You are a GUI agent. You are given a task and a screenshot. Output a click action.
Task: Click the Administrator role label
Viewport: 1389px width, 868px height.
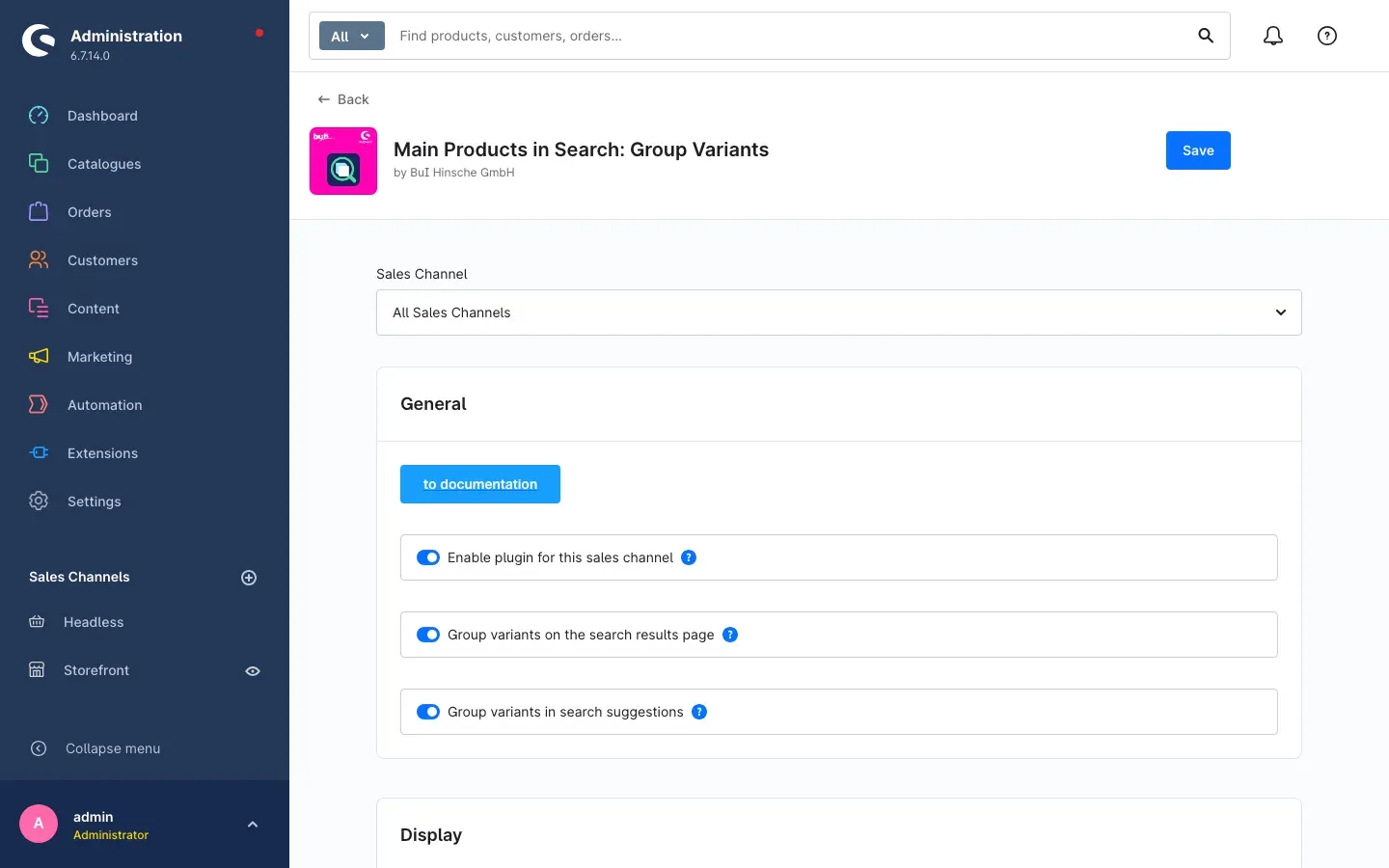pyautogui.click(x=111, y=835)
